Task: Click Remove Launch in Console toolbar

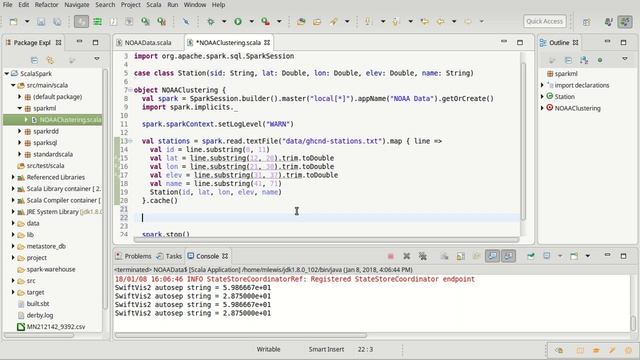Action: pyautogui.click(x=407, y=256)
